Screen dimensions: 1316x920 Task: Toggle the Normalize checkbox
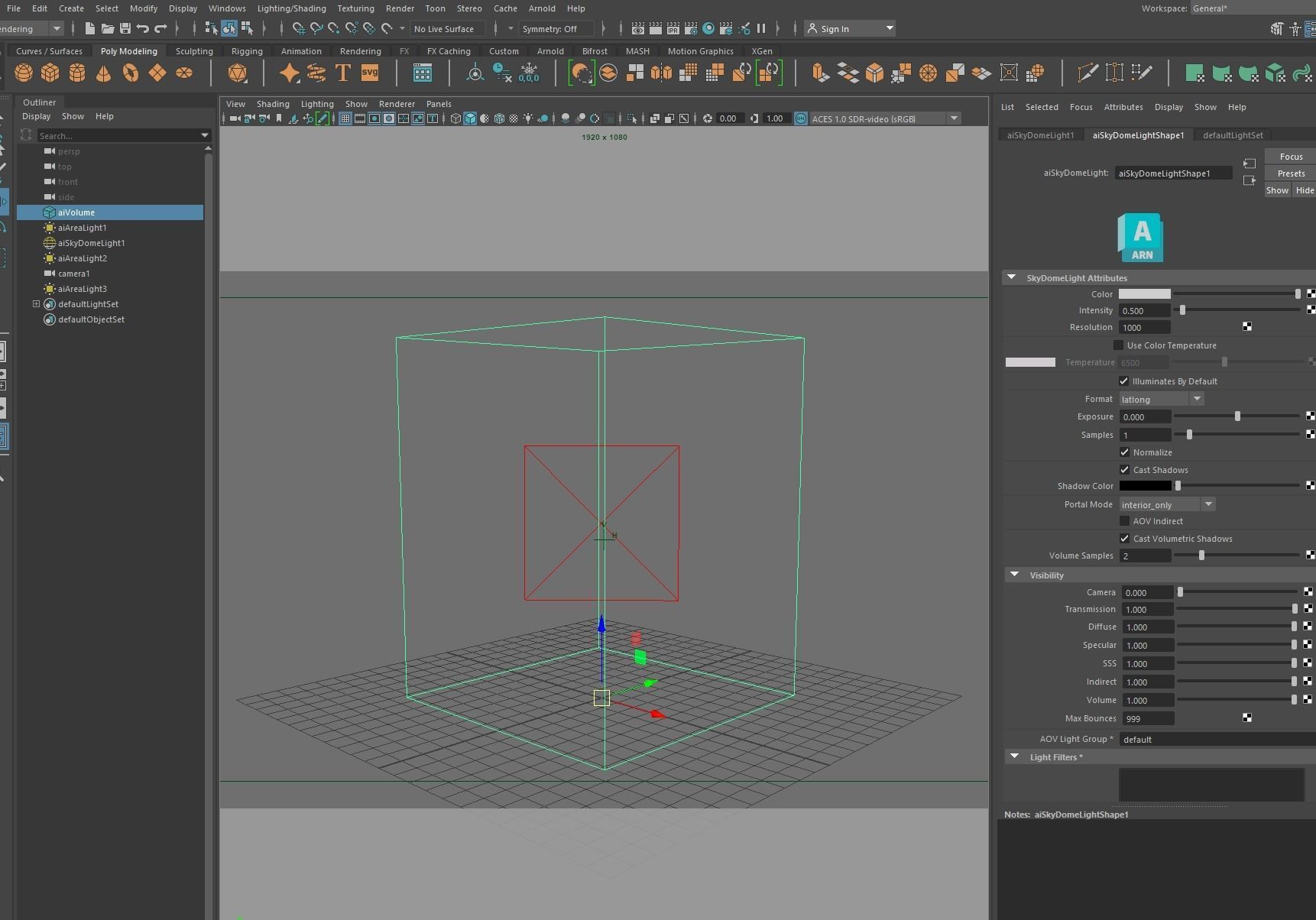pyautogui.click(x=1125, y=452)
